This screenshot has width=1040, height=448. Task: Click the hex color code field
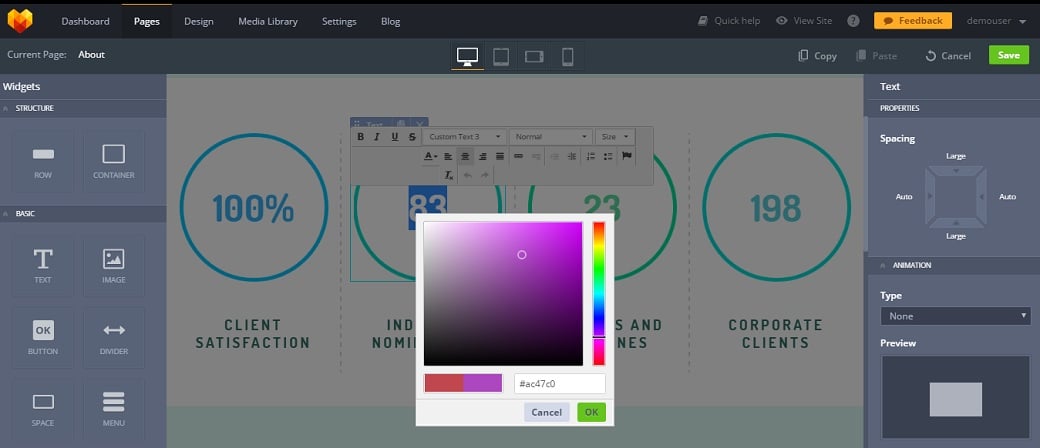click(559, 384)
